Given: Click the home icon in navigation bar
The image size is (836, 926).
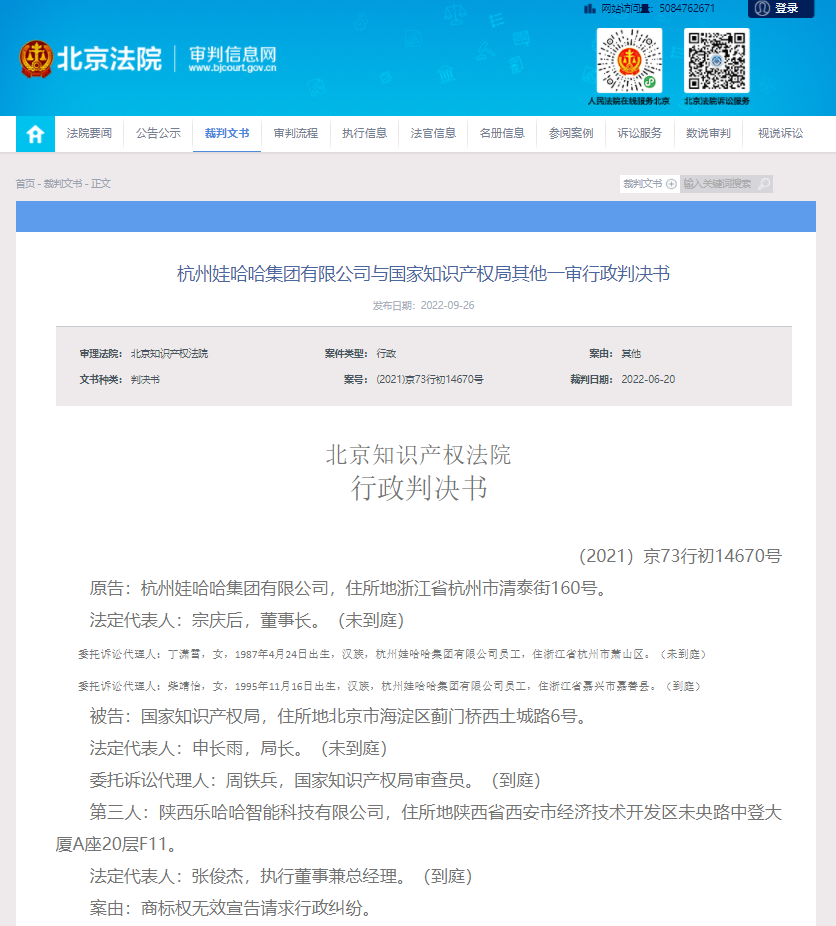Looking at the screenshot, I should (35, 134).
